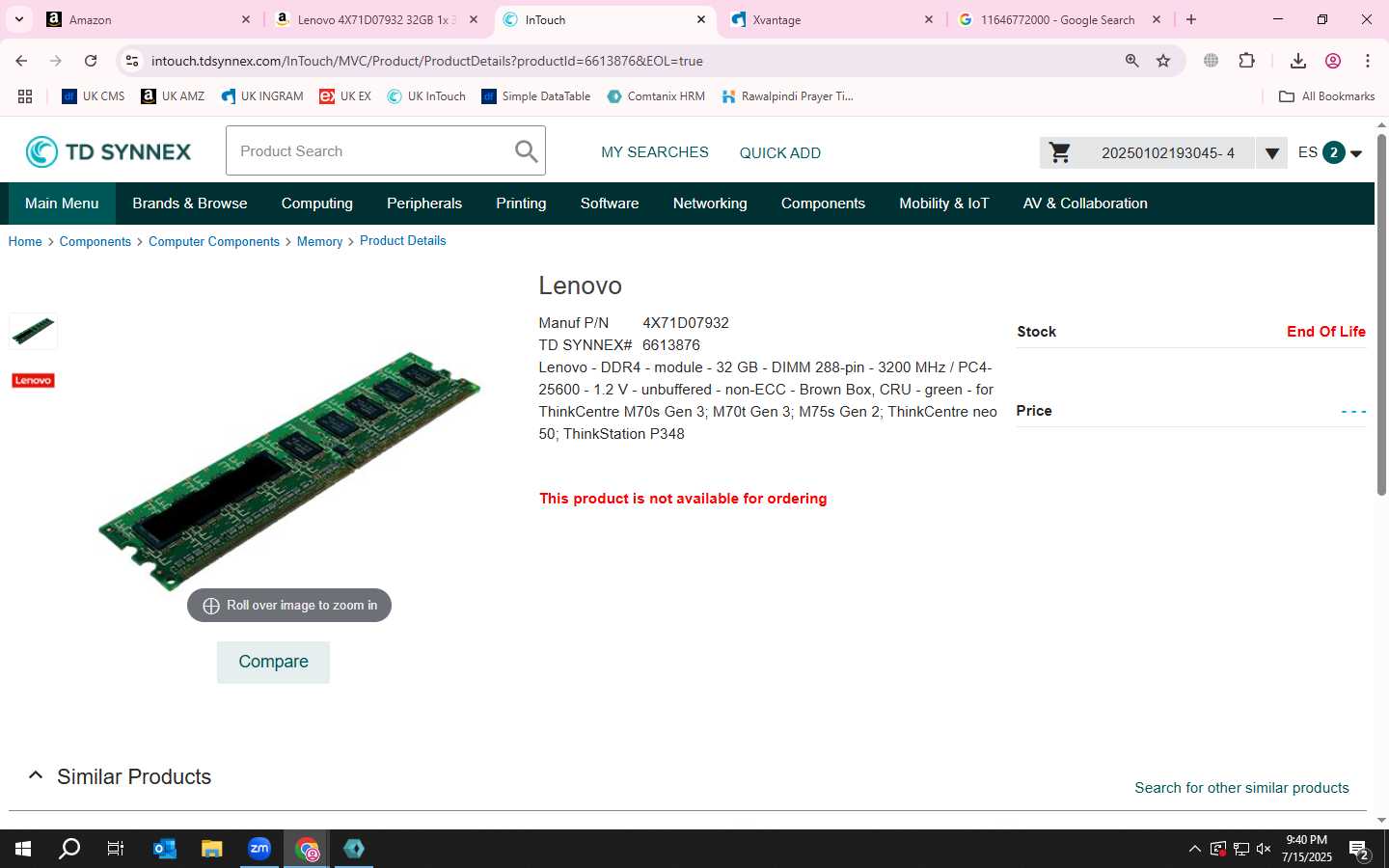Open QUICK ADD link
1389x868 pixels.
779,152
